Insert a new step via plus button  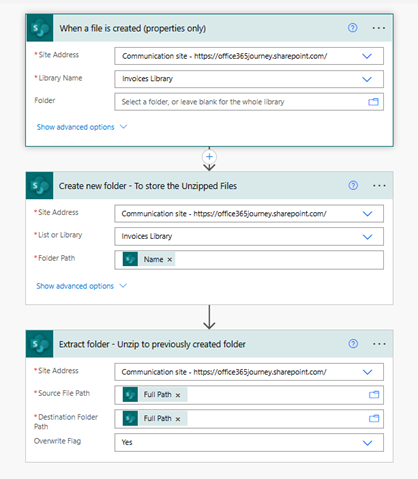209,156
